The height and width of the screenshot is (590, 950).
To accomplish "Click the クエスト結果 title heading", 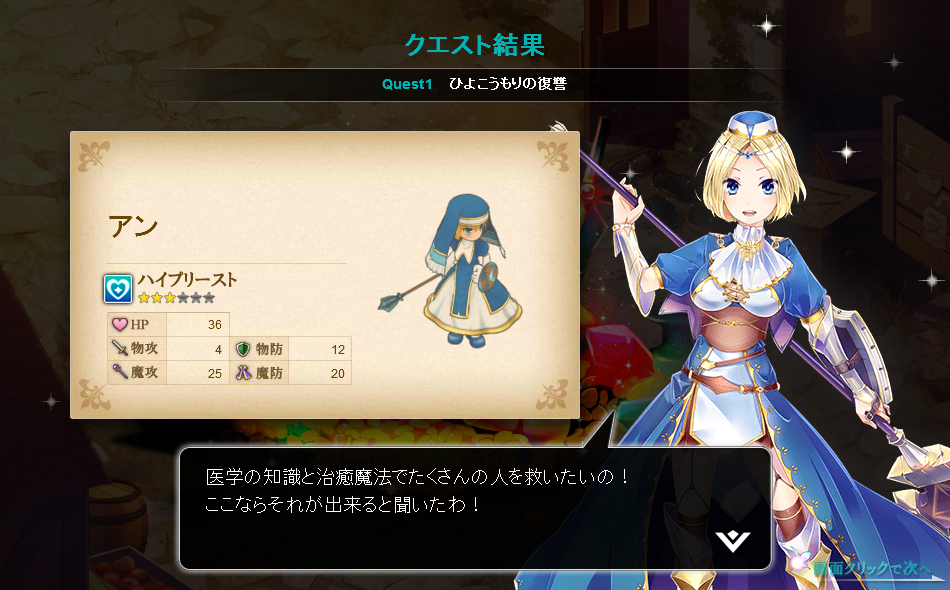I will pyautogui.click(x=474, y=45).
